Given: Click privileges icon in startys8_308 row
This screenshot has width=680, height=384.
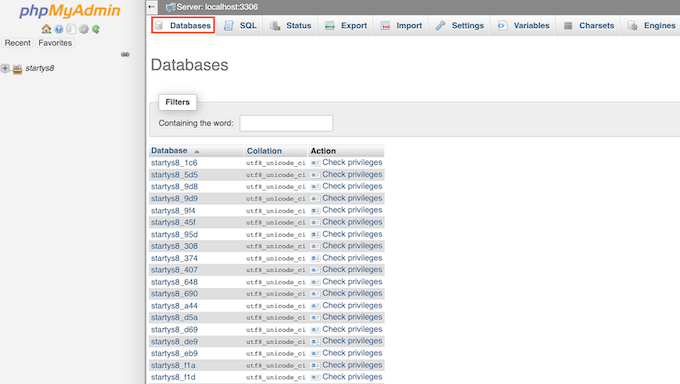Looking at the screenshot, I should coord(315,246).
